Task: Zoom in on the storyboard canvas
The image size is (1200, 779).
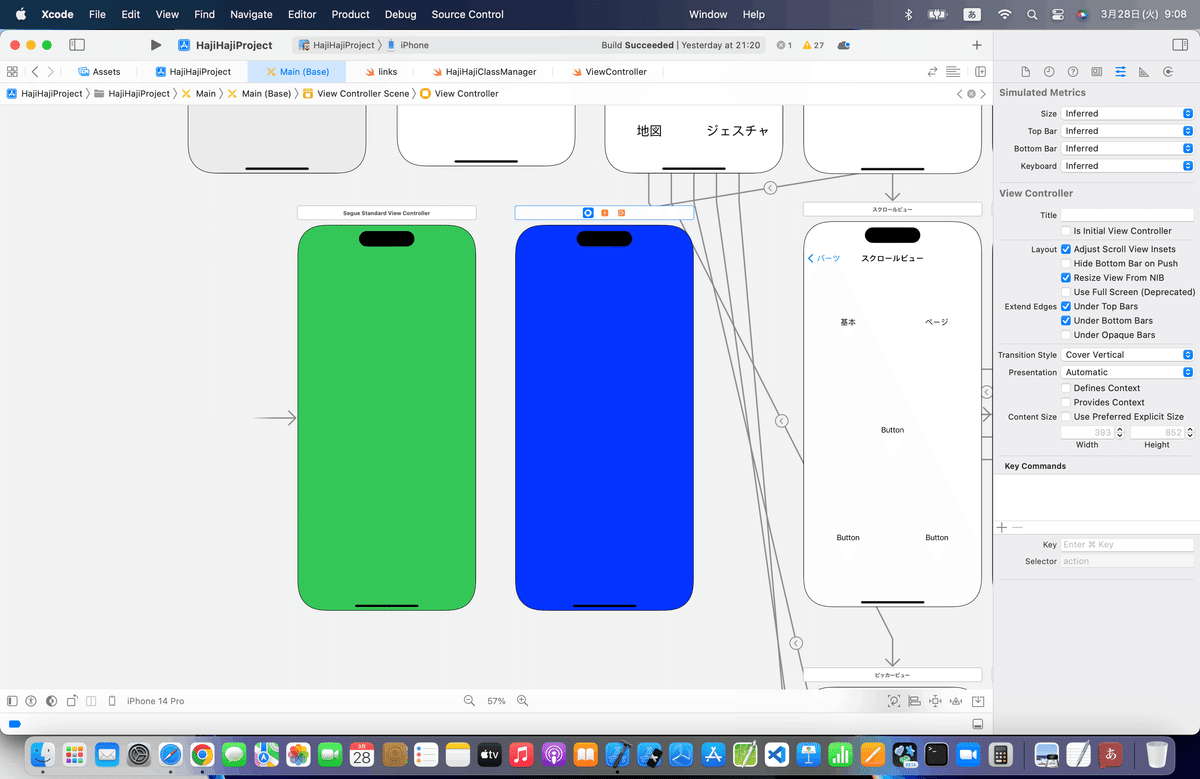Action: (x=522, y=701)
